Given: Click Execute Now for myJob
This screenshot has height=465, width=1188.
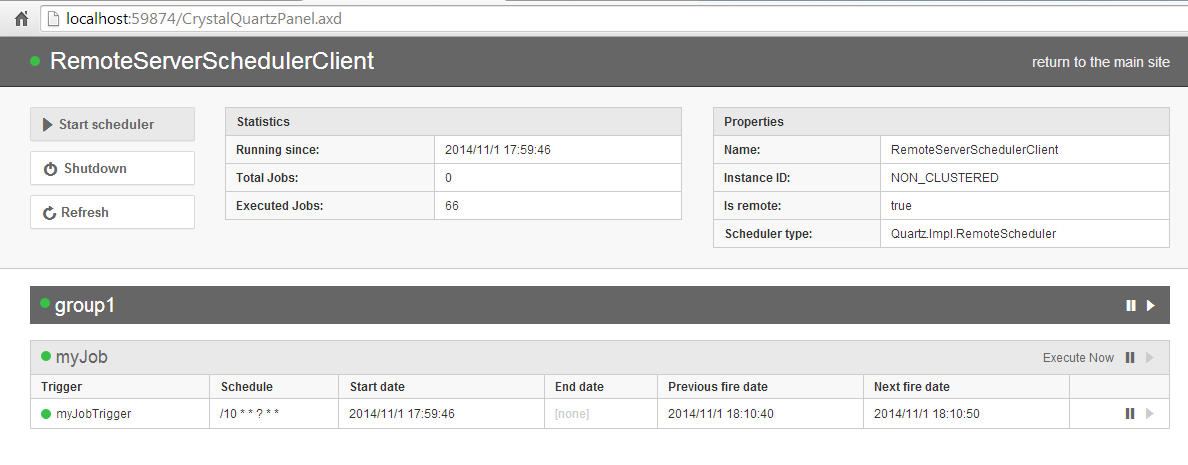Looking at the screenshot, I should (1078, 358).
